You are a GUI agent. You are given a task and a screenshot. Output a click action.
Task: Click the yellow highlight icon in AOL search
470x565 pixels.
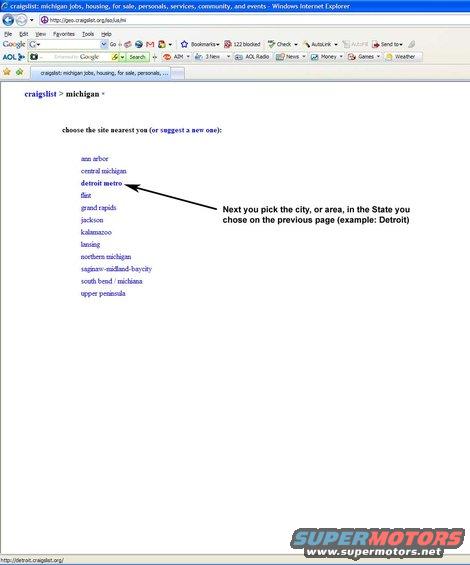[x=115, y=57]
